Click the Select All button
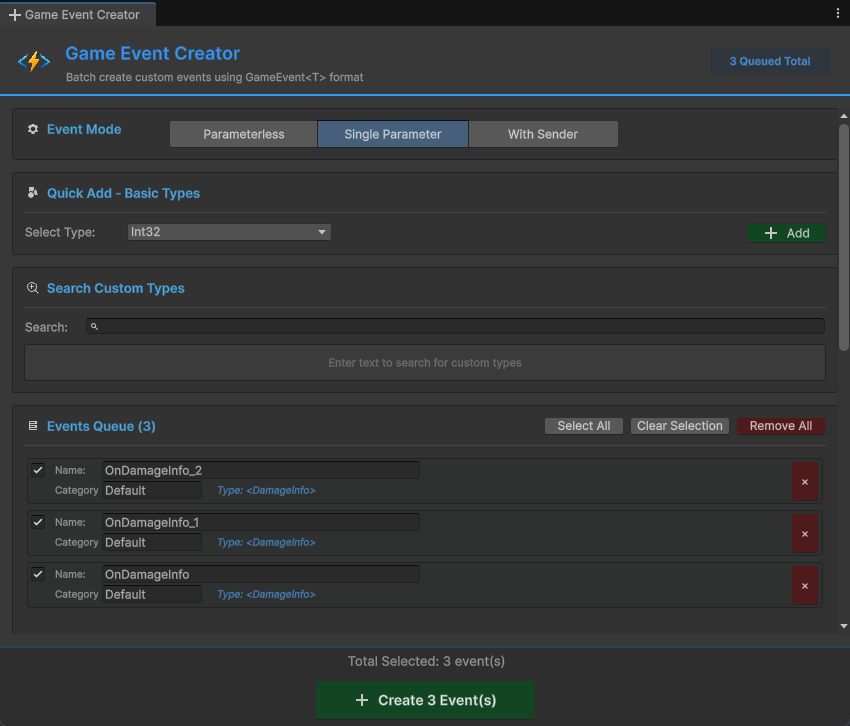Viewport: 850px width, 726px height. pos(584,425)
